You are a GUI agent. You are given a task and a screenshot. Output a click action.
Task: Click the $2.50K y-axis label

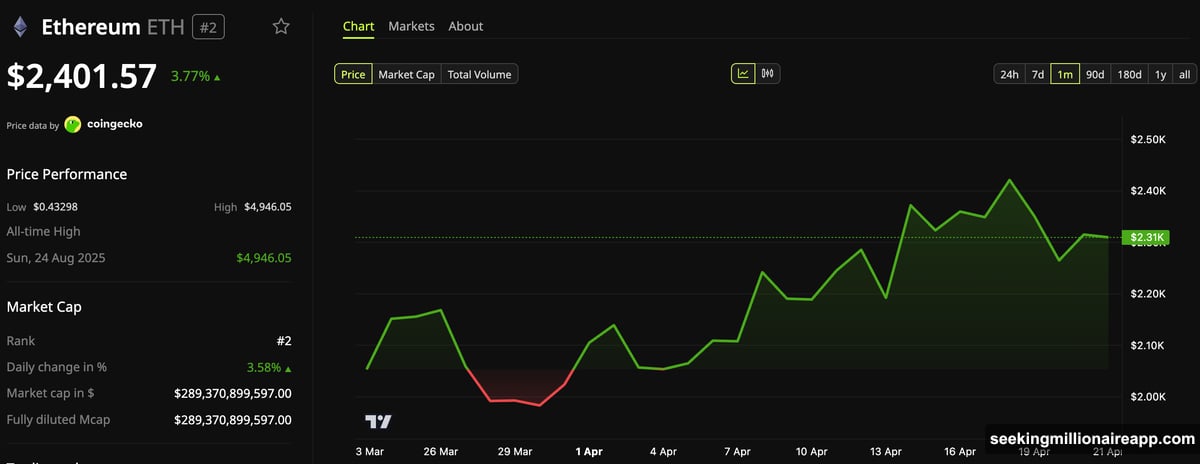click(x=1148, y=139)
